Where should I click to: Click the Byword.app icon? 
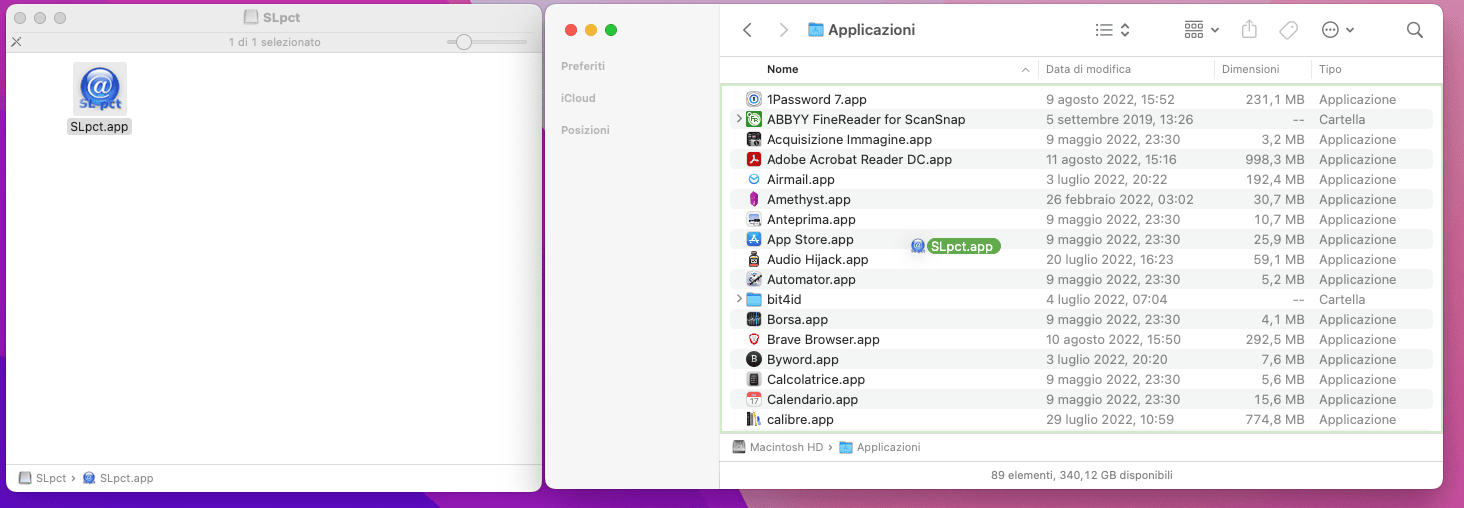754,359
